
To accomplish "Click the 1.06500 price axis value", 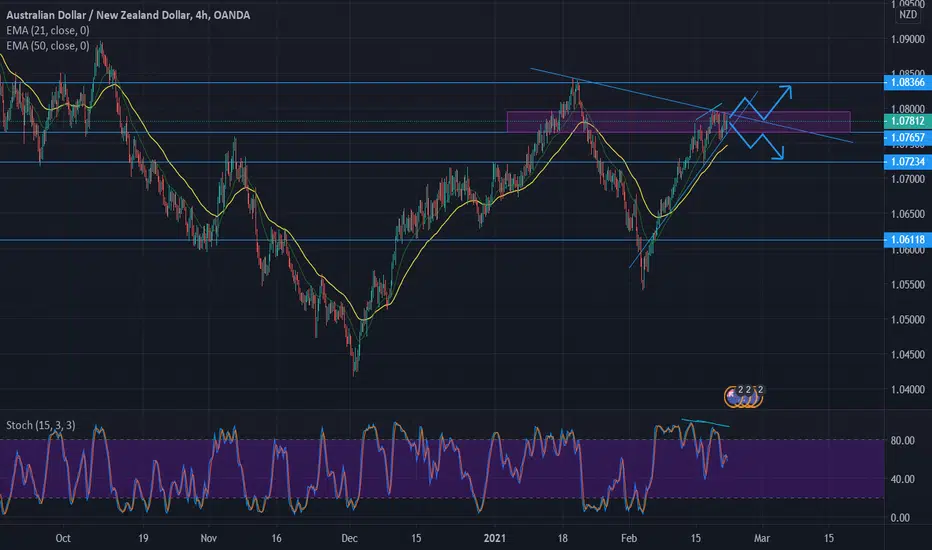I will tap(908, 214).
